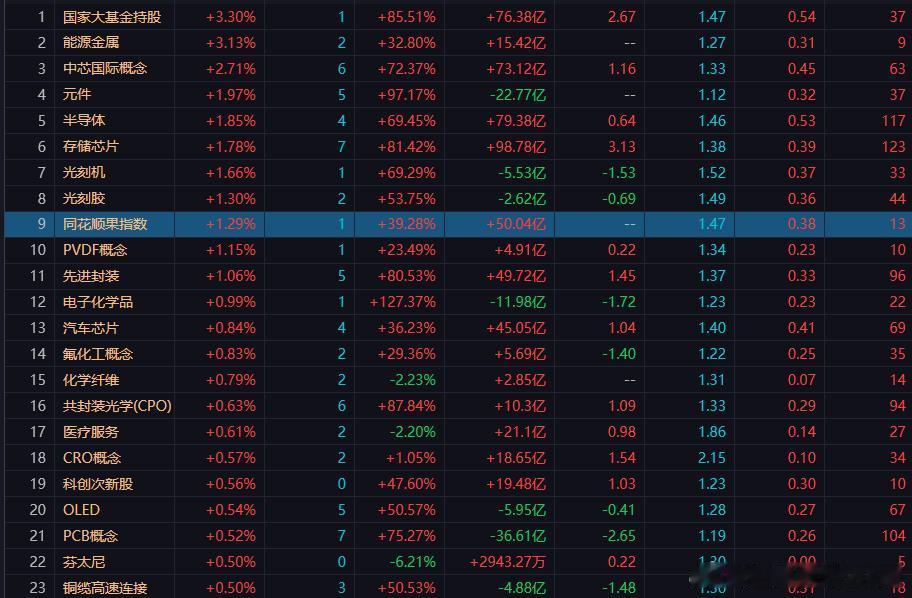The width and height of the screenshot is (912, 598).
Task: Select the 铜缆高速连接 sector name
Action: tap(105, 588)
